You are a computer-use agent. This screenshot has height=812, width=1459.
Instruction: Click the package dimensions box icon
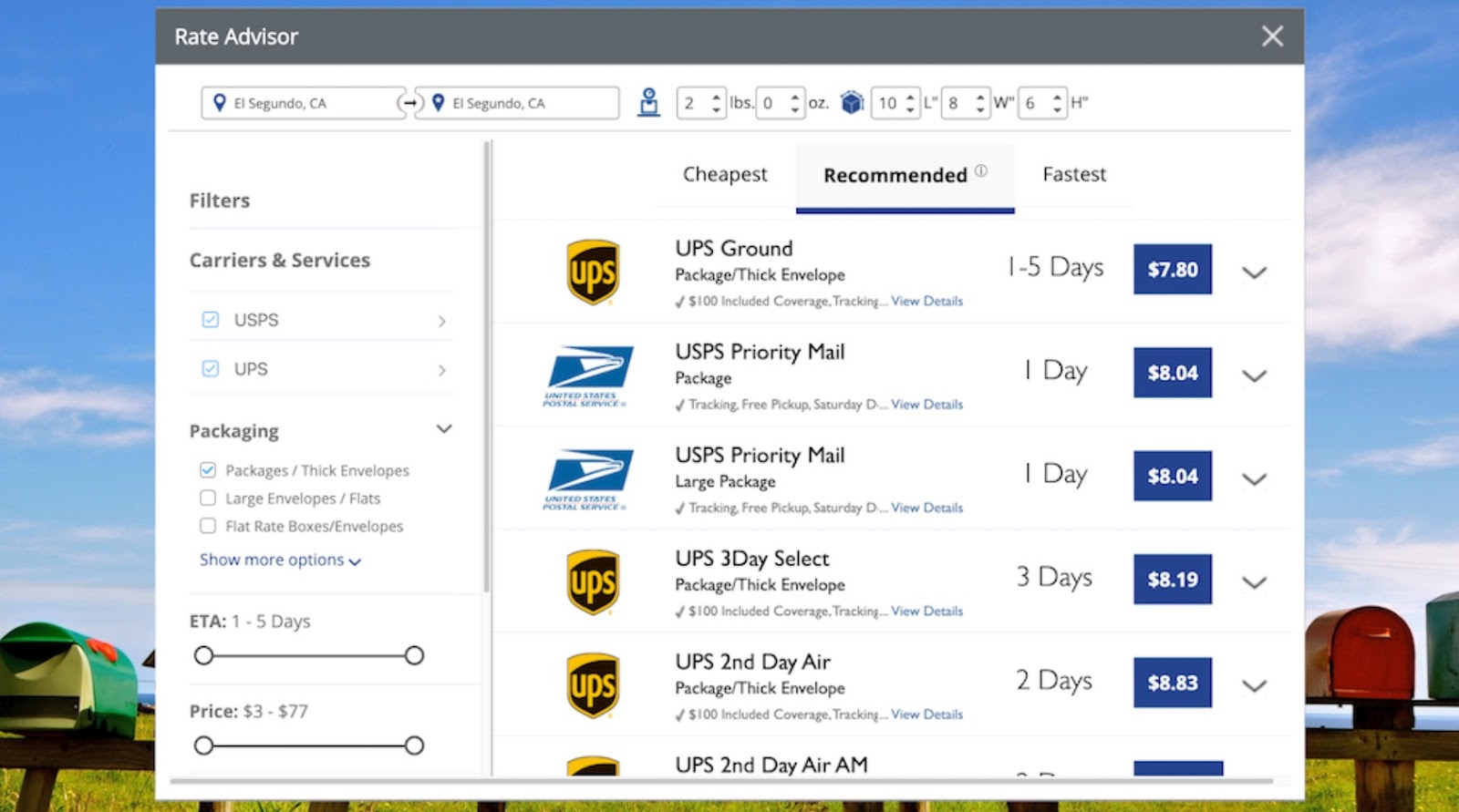(x=852, y=103)
